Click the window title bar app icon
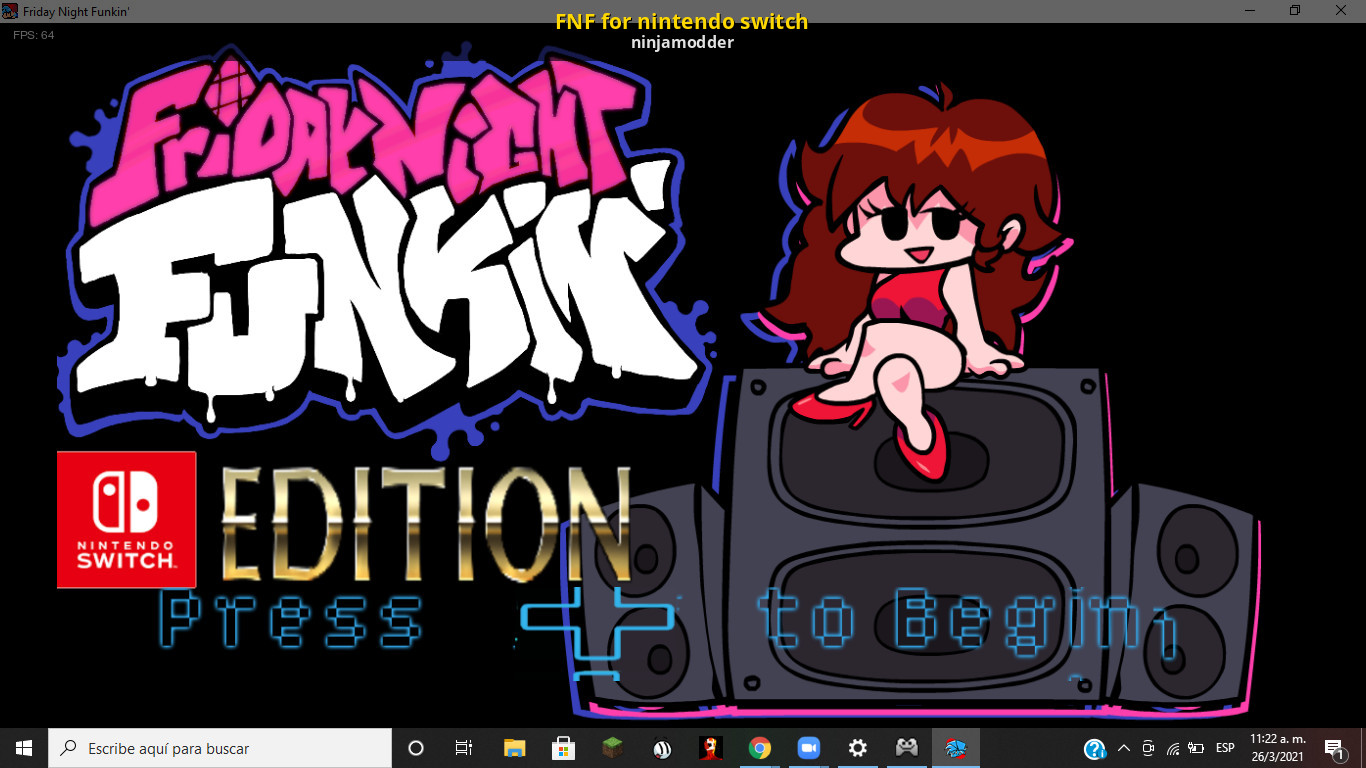 click(x=10, y=10)
